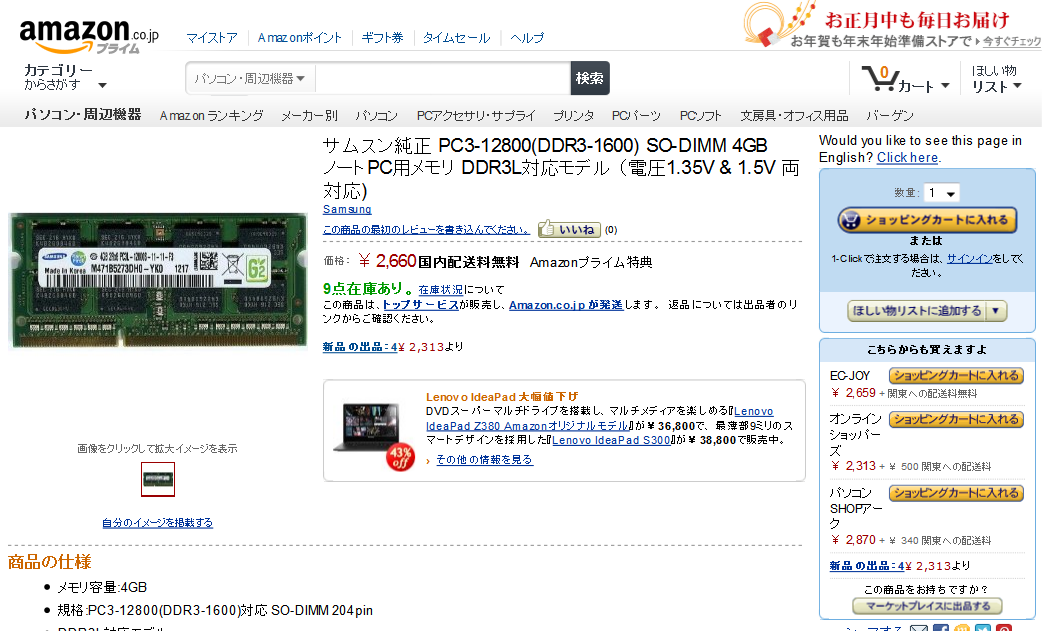Open the shopping cart icon
Viewport: 1042px width, 631px height.
pos(881,78)
